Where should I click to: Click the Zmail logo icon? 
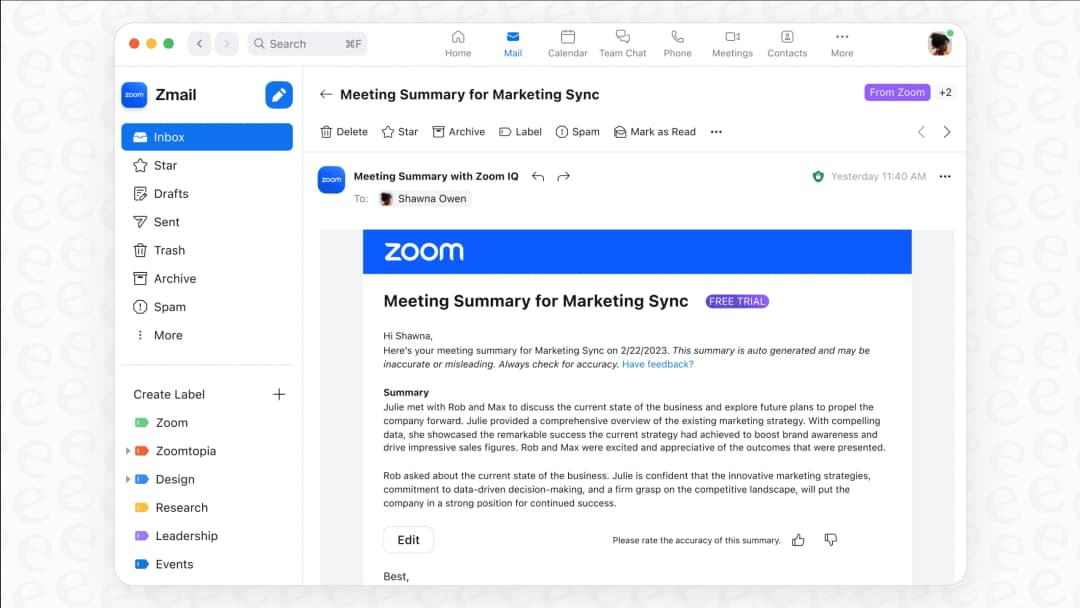tap(134, 95)
